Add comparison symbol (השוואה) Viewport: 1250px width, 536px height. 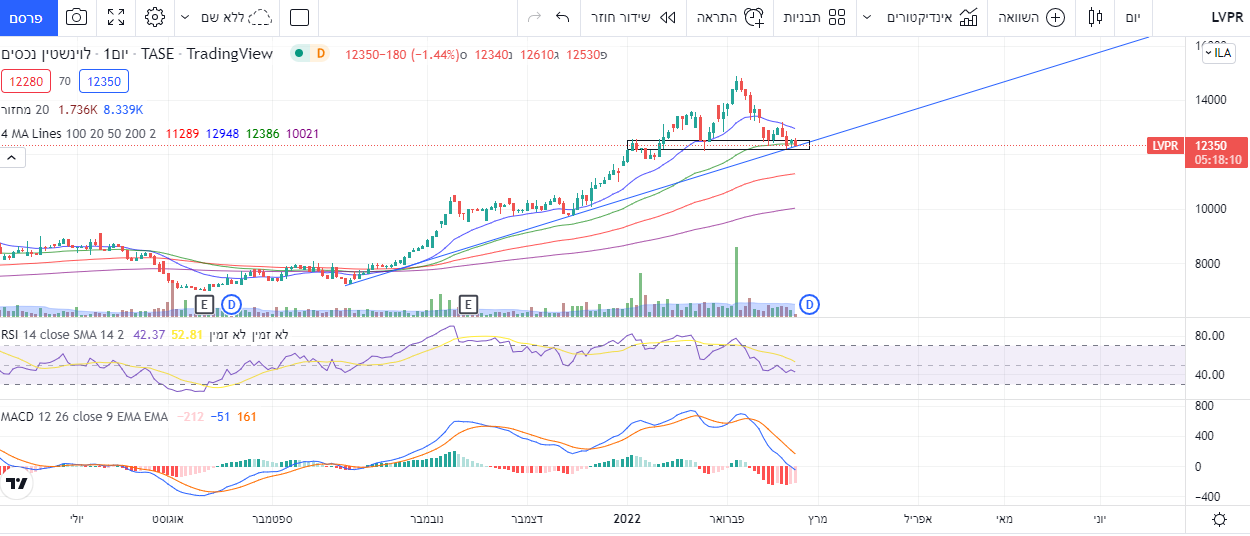coord(1032,17)
